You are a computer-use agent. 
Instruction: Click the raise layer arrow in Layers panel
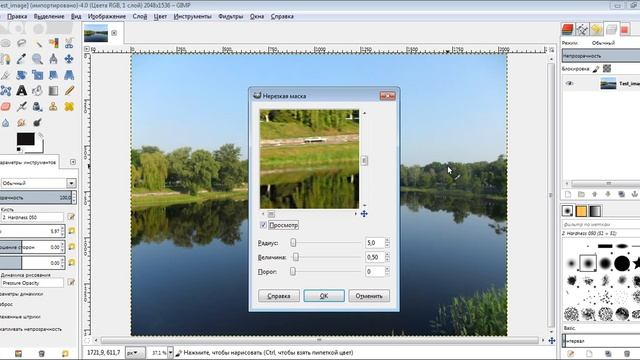click(x=595, y=194)
